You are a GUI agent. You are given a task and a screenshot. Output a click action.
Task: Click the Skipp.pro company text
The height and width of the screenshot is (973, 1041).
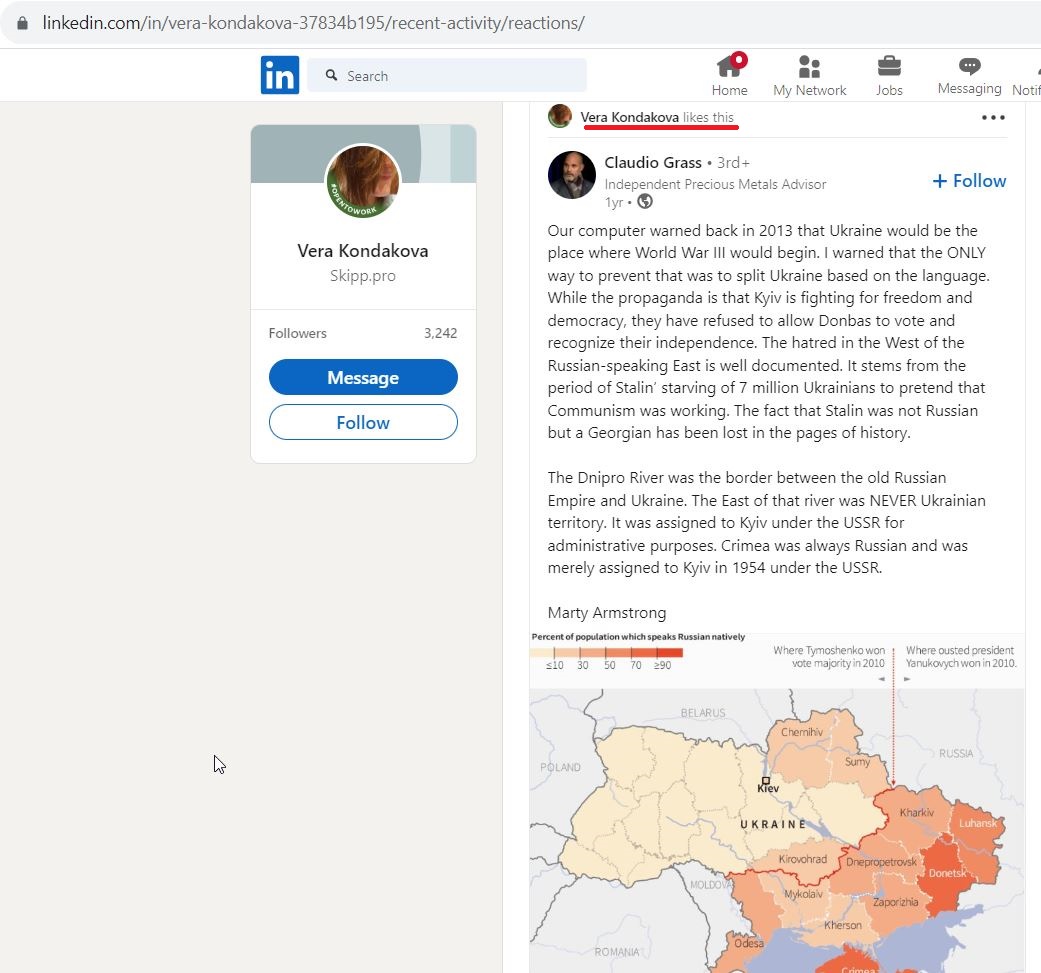[363, 275]
